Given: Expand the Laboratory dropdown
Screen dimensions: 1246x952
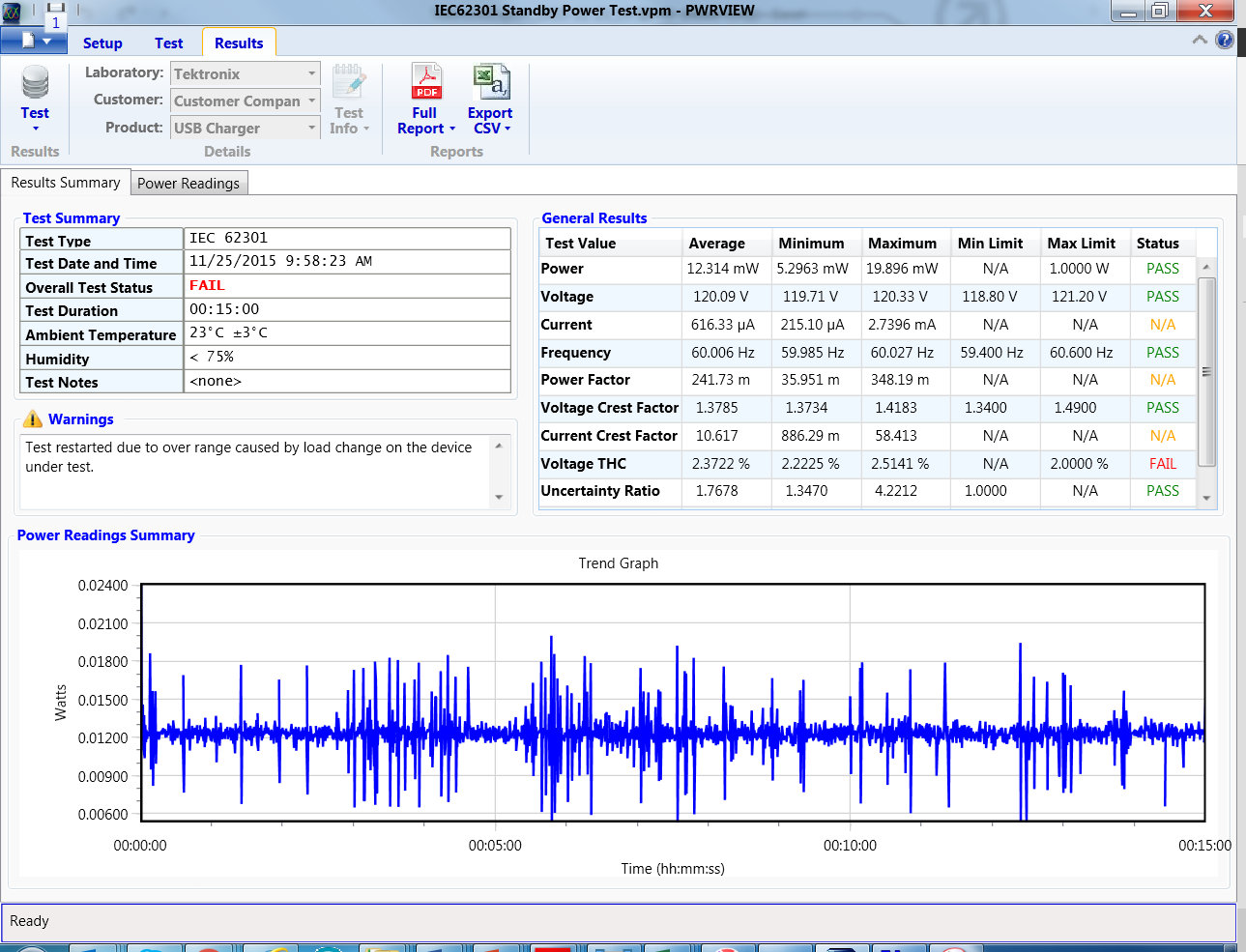Looking at the screenshot, I should coord(311,73).
